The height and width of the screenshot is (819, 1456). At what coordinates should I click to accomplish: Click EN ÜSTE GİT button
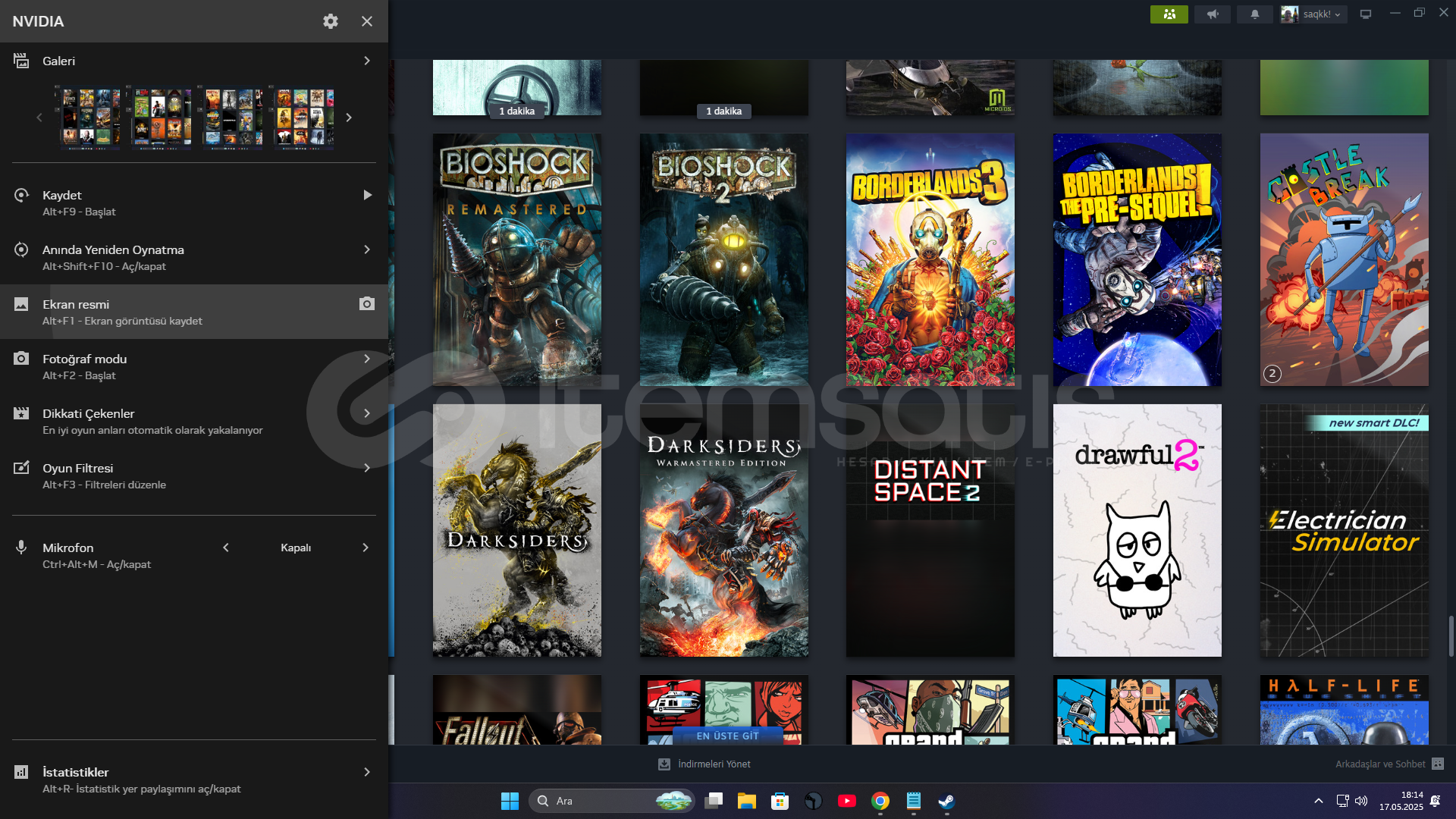click(727, 736)
